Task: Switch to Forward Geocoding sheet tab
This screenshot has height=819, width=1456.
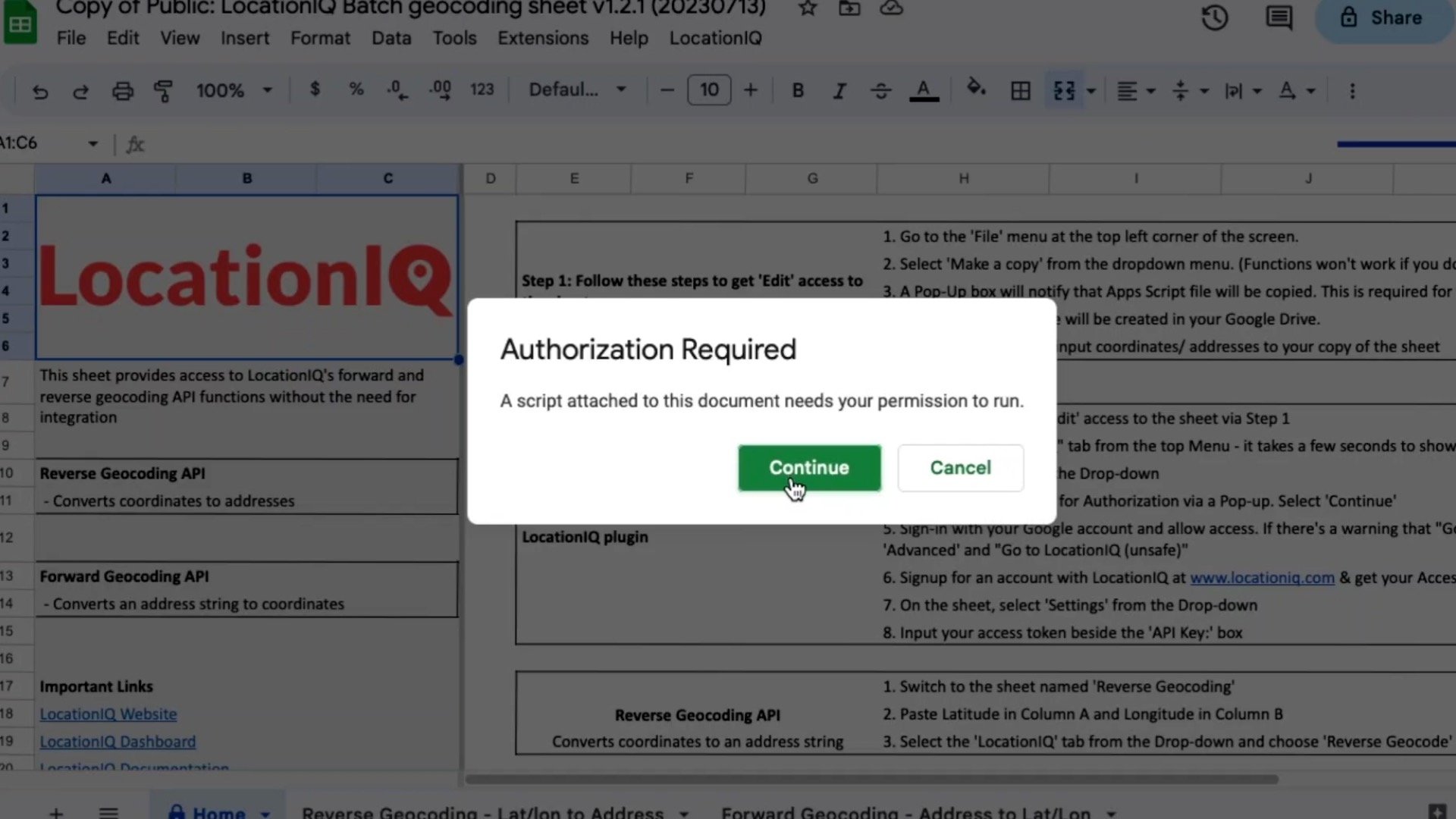Action: point(905,812)
